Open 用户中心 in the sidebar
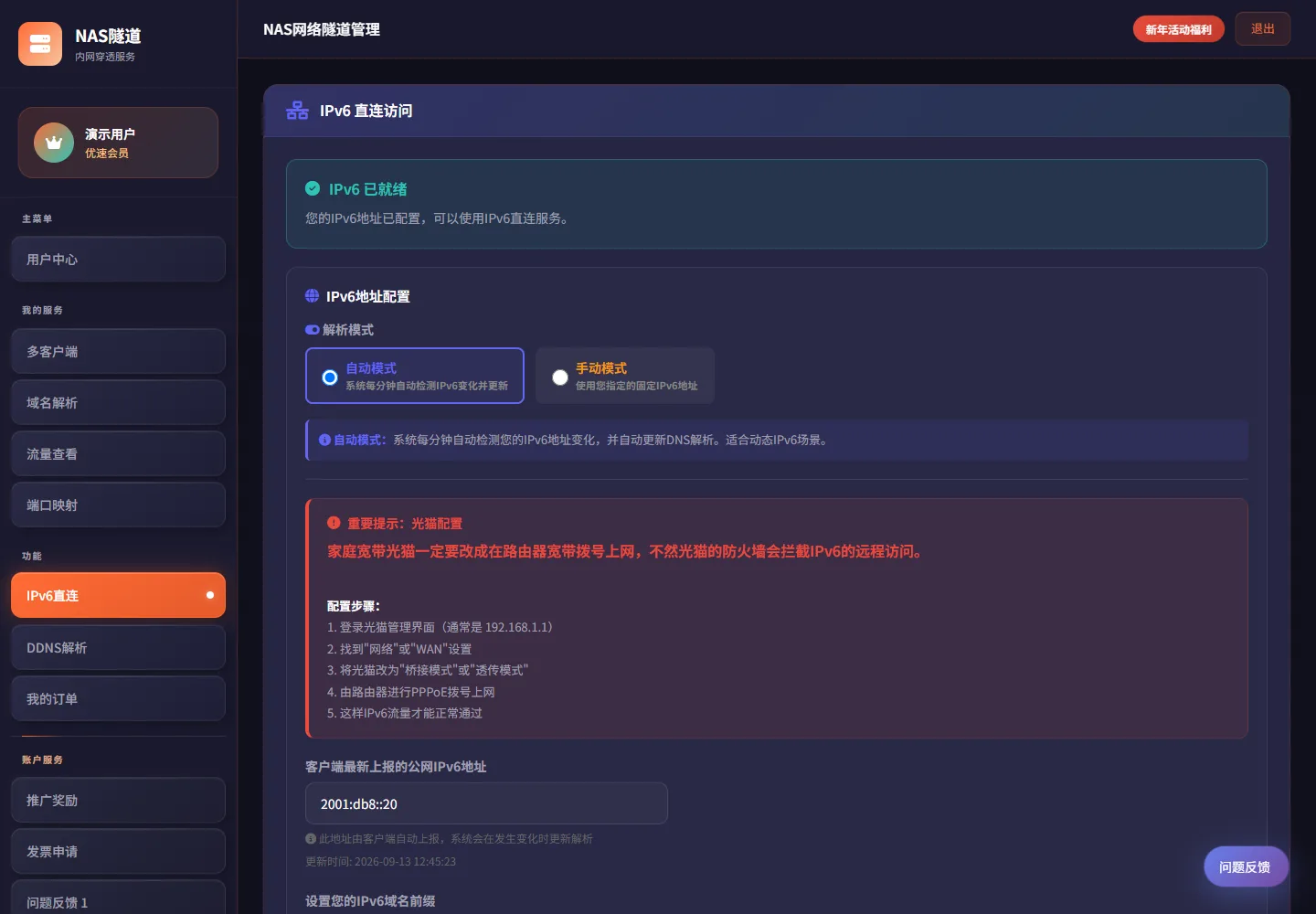This screenshot has width=1316, height=914. 118,260
